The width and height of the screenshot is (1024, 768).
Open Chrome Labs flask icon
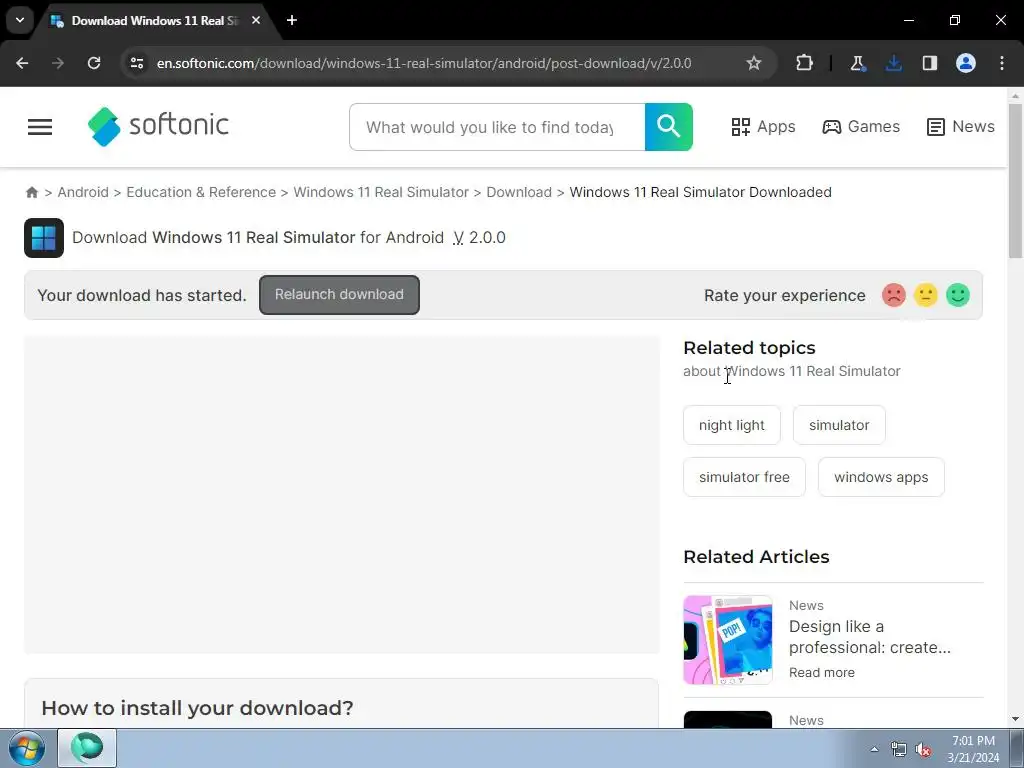(x=857, y=63)
